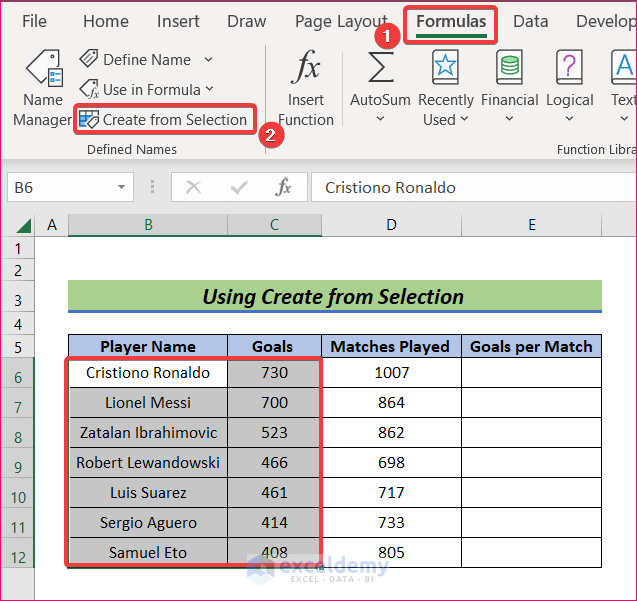Click Player Name header cell

click(x=148, y=347)
